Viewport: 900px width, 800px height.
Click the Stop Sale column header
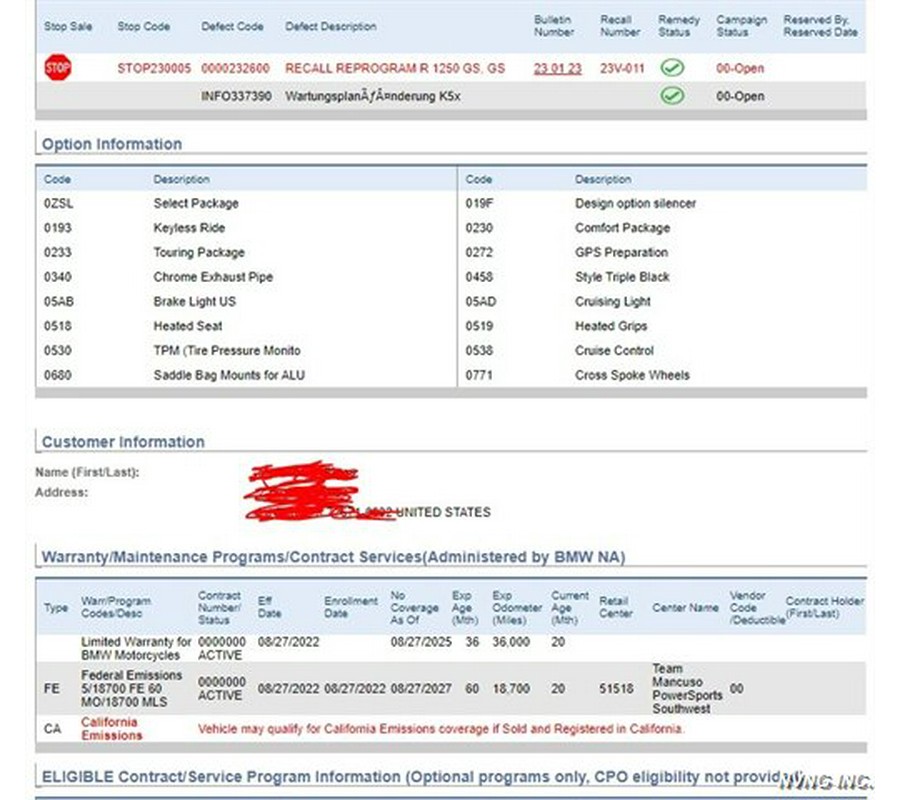(x=68, y=26)
